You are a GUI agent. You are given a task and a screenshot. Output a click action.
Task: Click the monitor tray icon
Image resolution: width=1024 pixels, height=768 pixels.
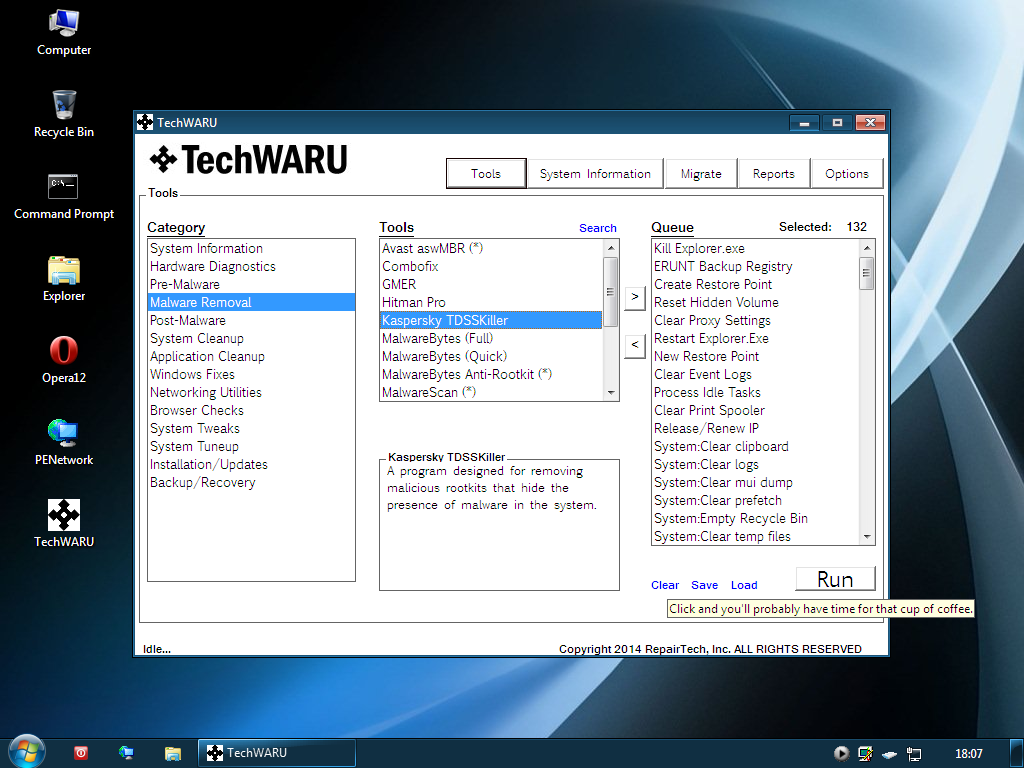pyautogui.click(x=865, y=754)
